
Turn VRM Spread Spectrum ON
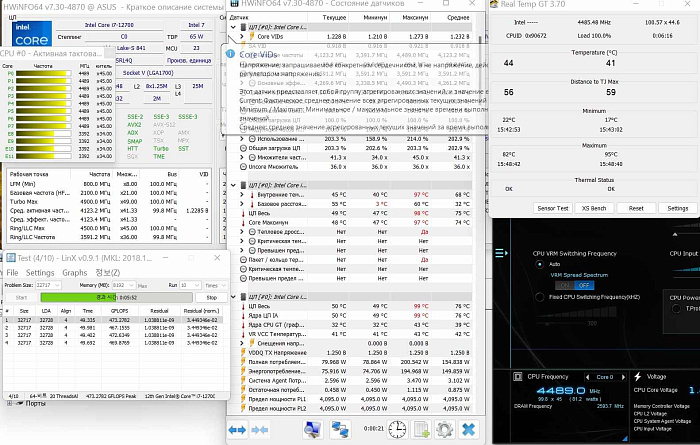tap(565, 285)
